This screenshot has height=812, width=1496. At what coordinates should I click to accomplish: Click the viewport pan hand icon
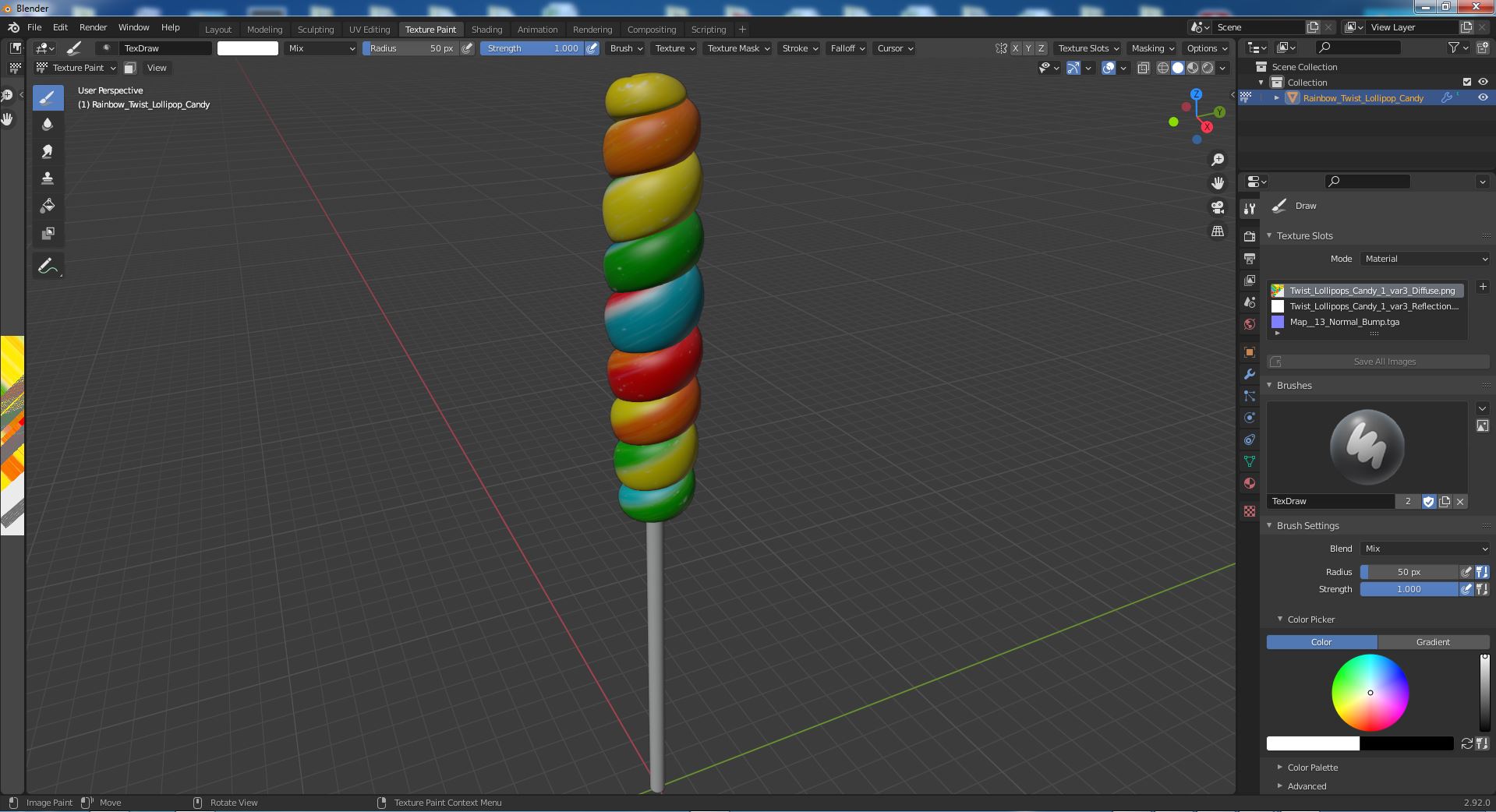(1218, 183)
